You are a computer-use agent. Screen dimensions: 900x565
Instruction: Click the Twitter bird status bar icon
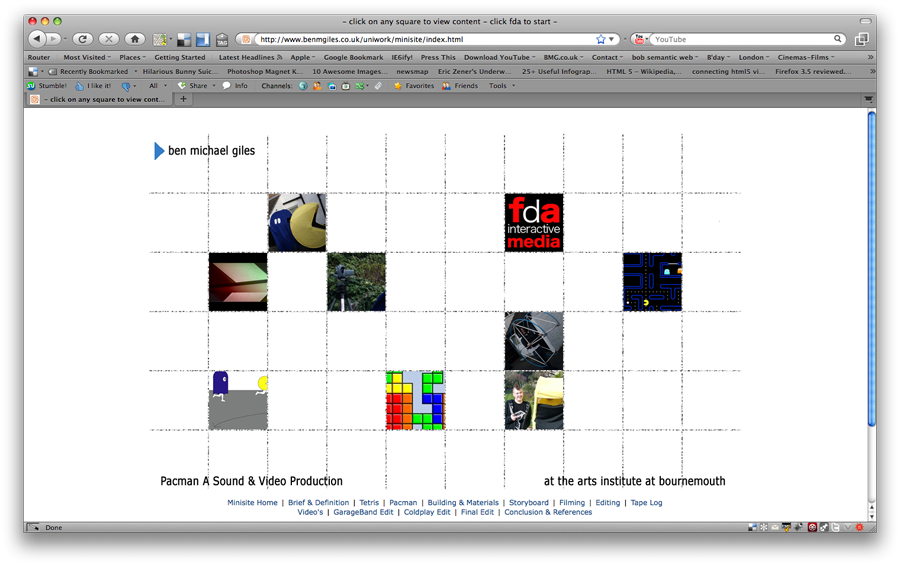(x=836, y=527)
